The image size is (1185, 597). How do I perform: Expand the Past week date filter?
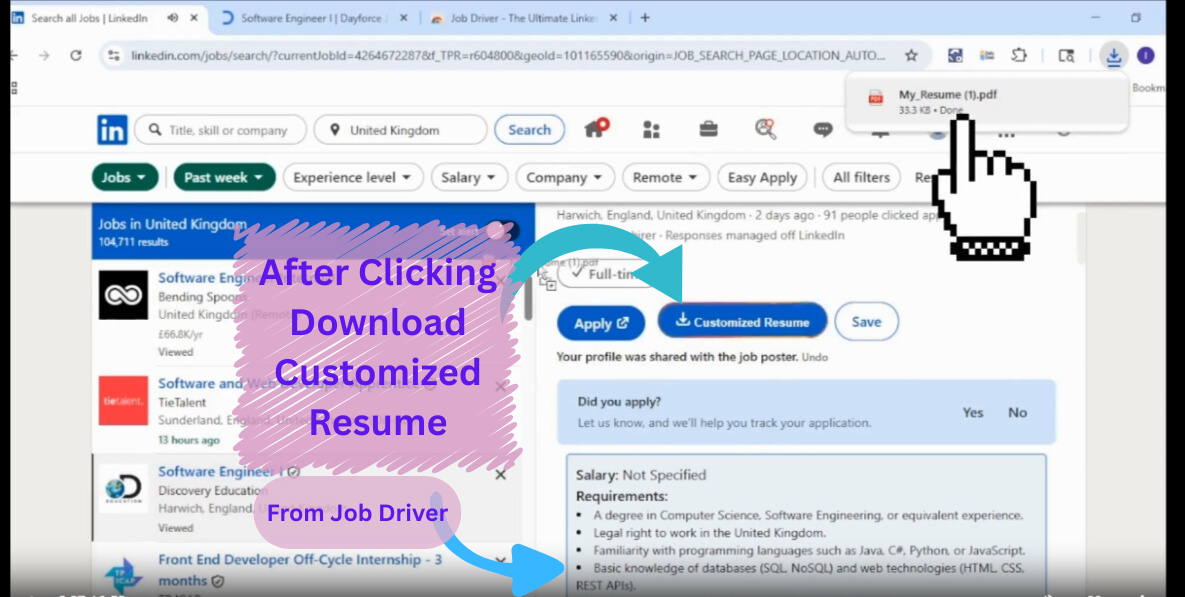pos(224,177)
